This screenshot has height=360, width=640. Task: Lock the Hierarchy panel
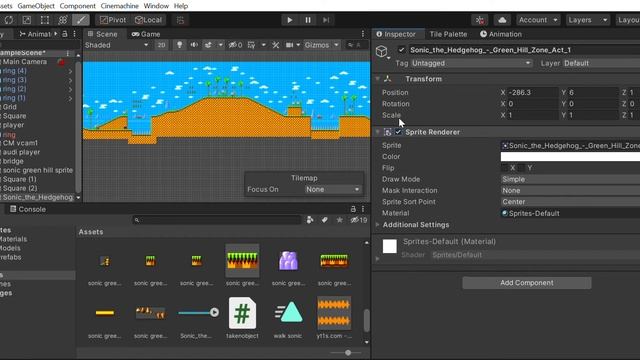tap(65, 34)
